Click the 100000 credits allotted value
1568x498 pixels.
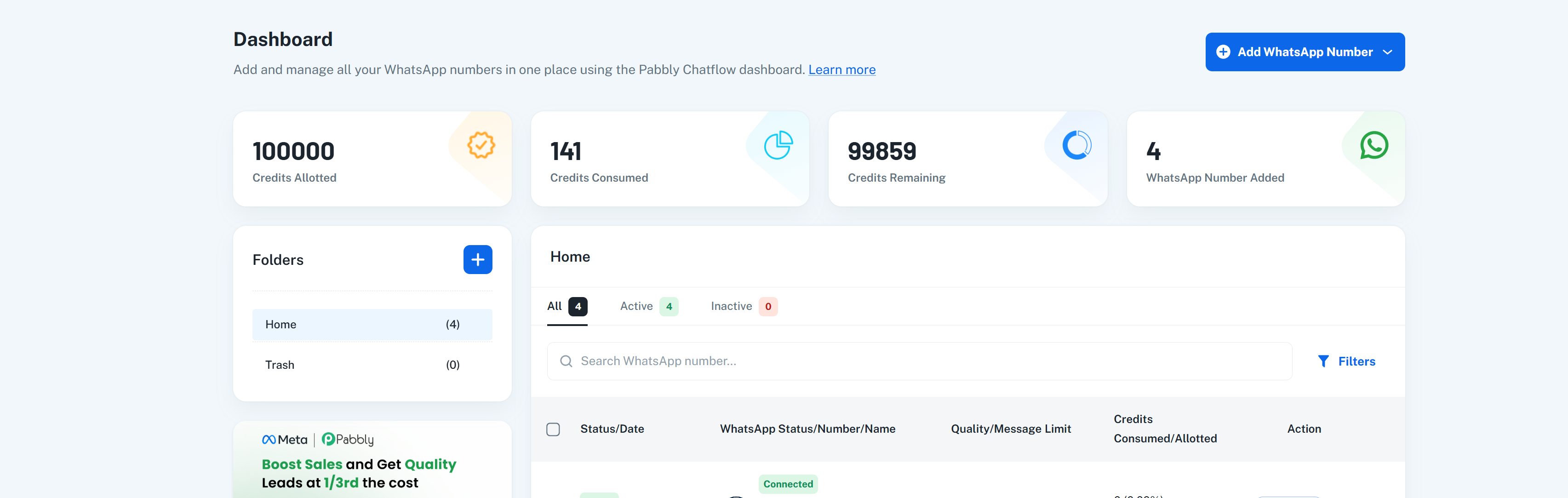point(293,151)
